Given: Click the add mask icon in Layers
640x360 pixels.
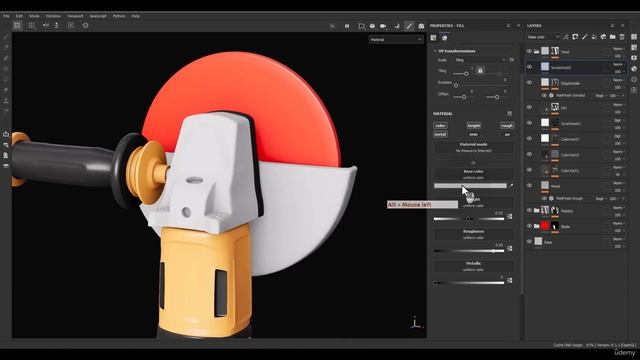Looking at the screenshot, I should [x=575, y=37].
